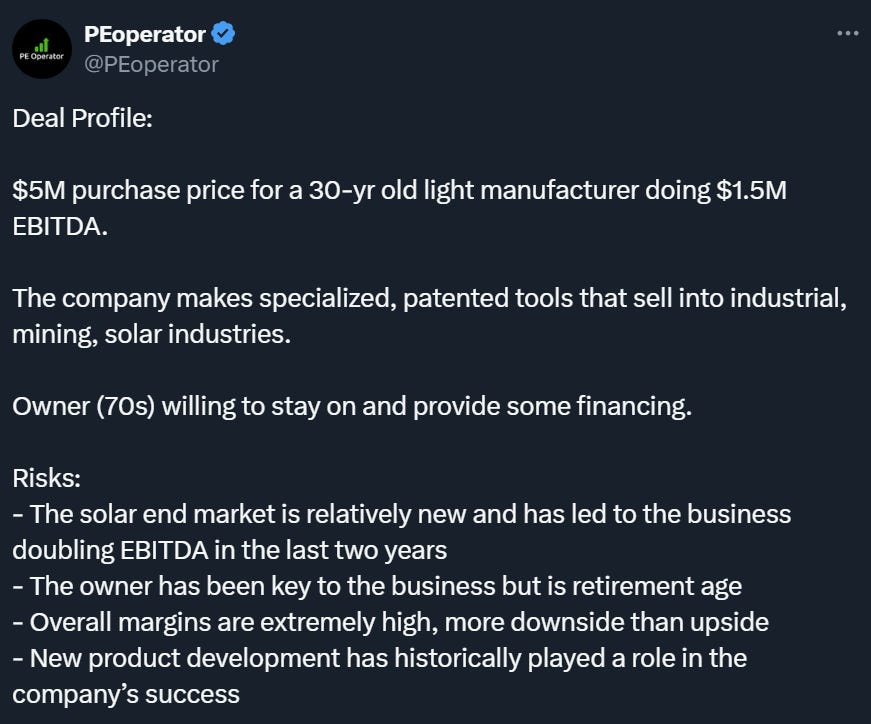Click the "solar end market" risk bullet

pos(402,514)
